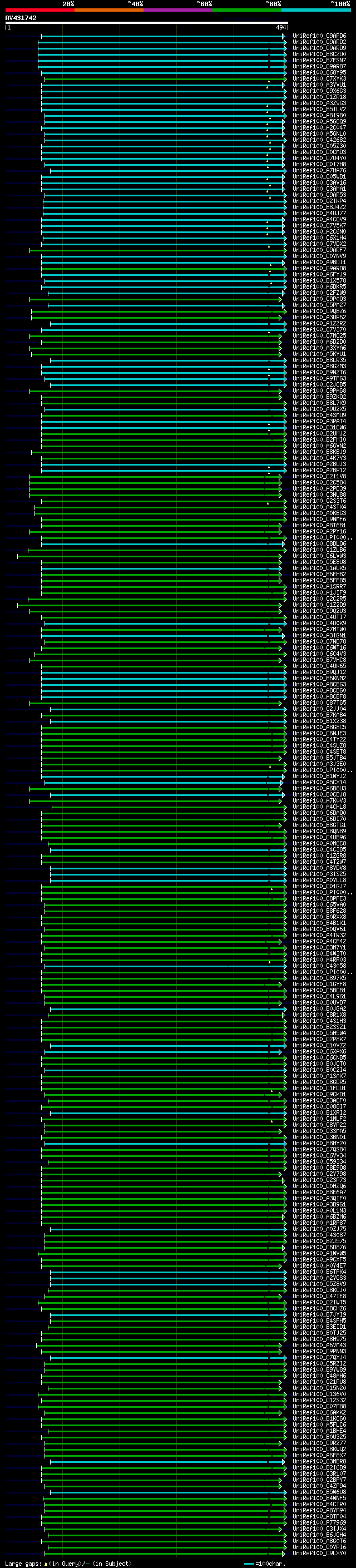Viewport: 356px width, 1568px height.
Task: Select the UniRef100_C4D0K9 label
Action: (319, 624)
